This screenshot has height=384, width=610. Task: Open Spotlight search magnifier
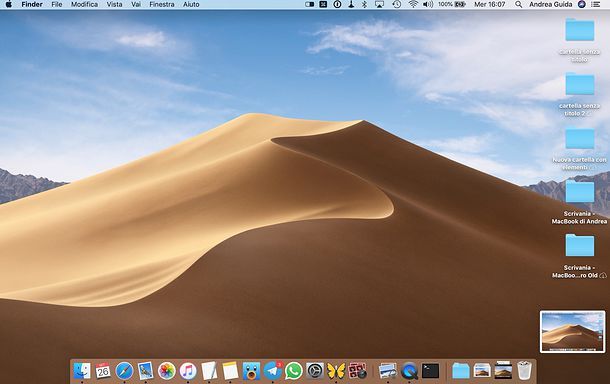pos(519,4)
